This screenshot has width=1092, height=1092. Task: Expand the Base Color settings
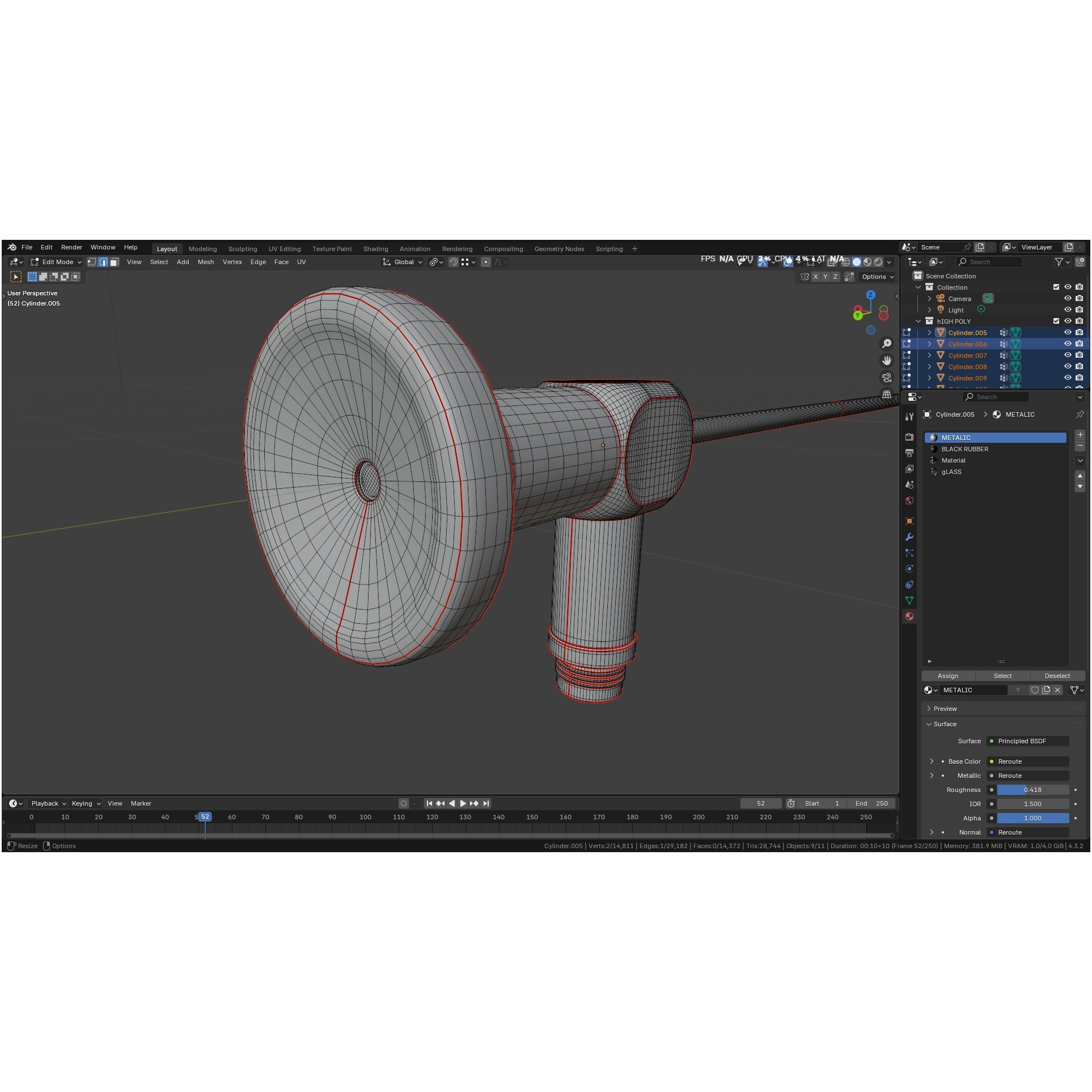[932, 761]
